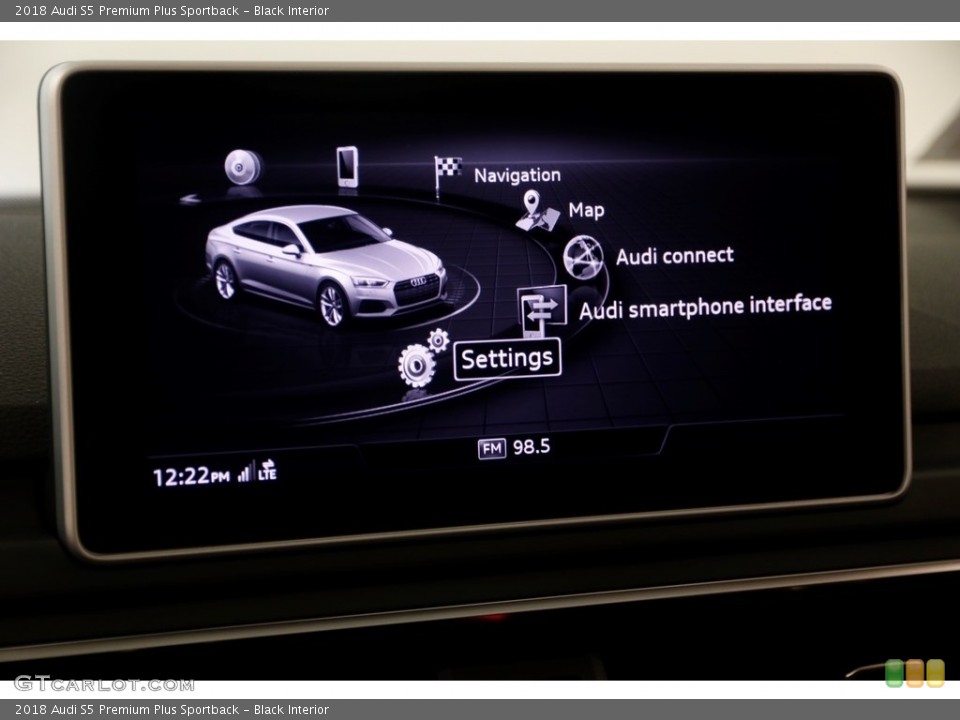Image resolution: width=960 pixels, height=720 pixels.
Task: Tap the LTE data connection icon
Action: 268,470
